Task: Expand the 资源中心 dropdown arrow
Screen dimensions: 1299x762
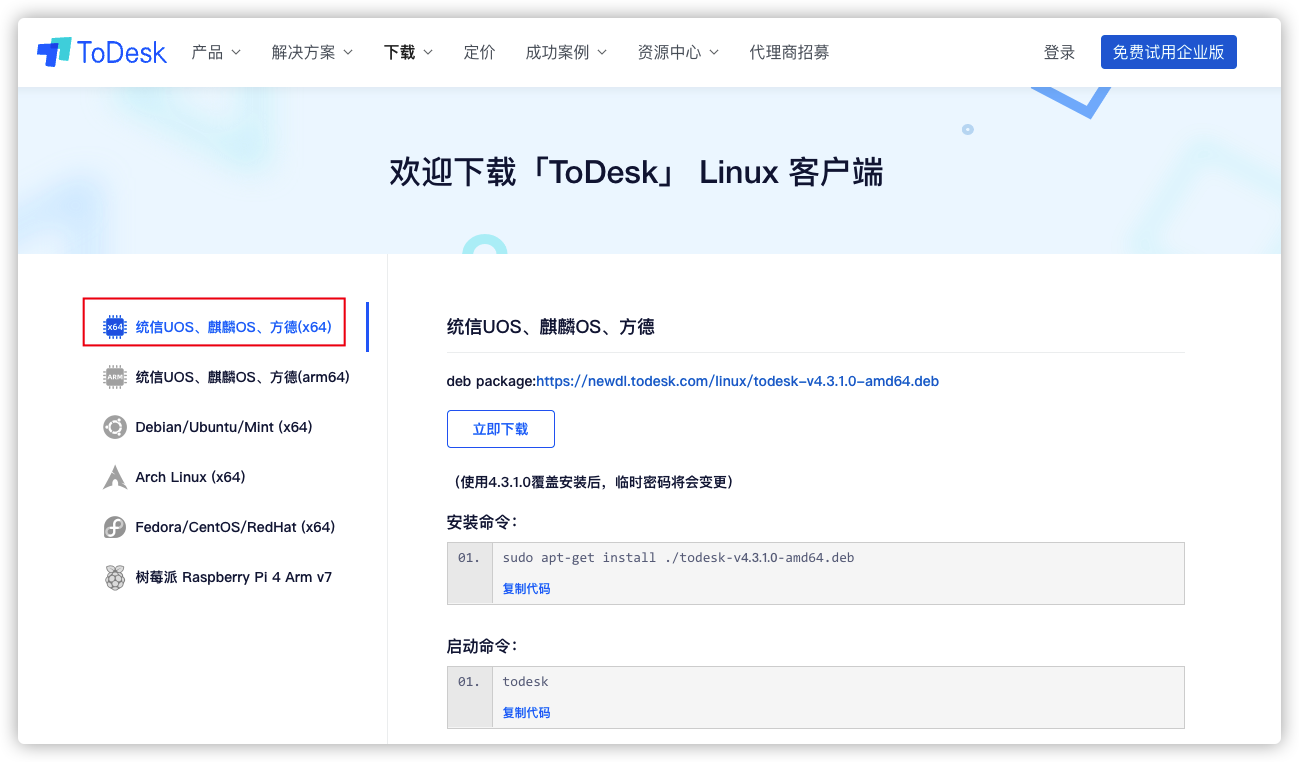Action: (x=714, y=52)
